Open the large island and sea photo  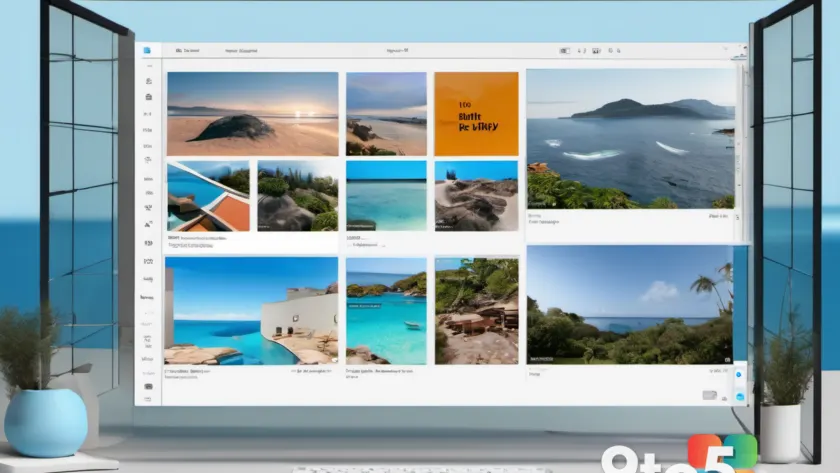[x=631, y=138]
